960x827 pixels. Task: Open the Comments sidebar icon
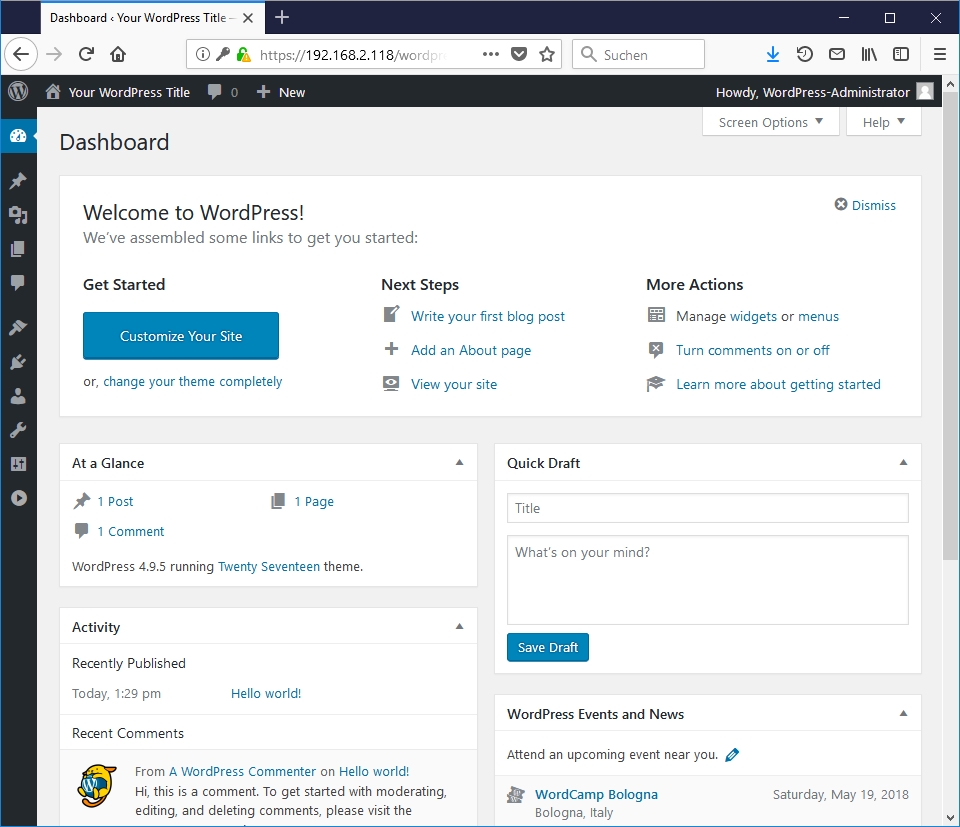tap(18, 282)
